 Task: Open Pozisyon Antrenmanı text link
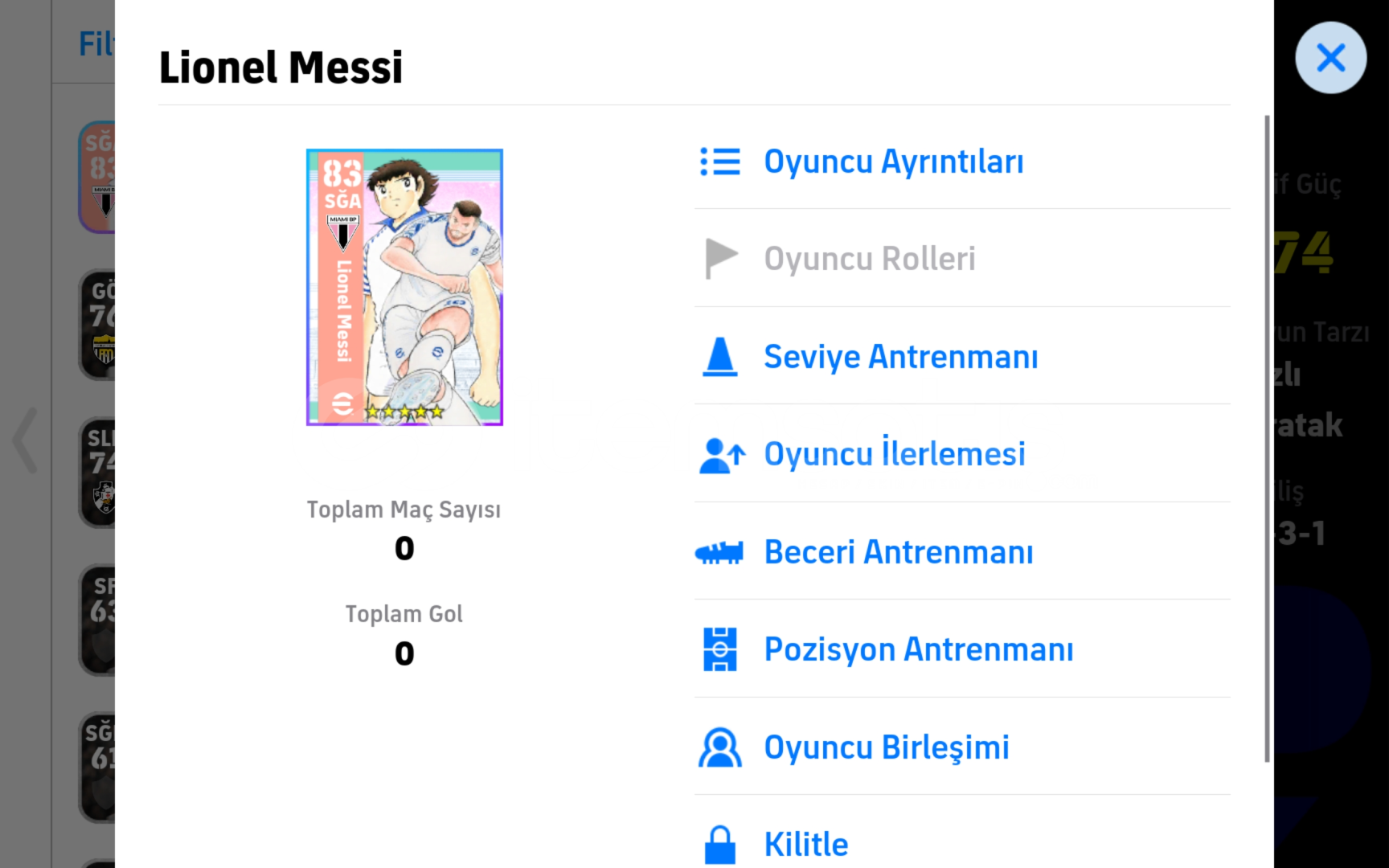coord(919,649)
